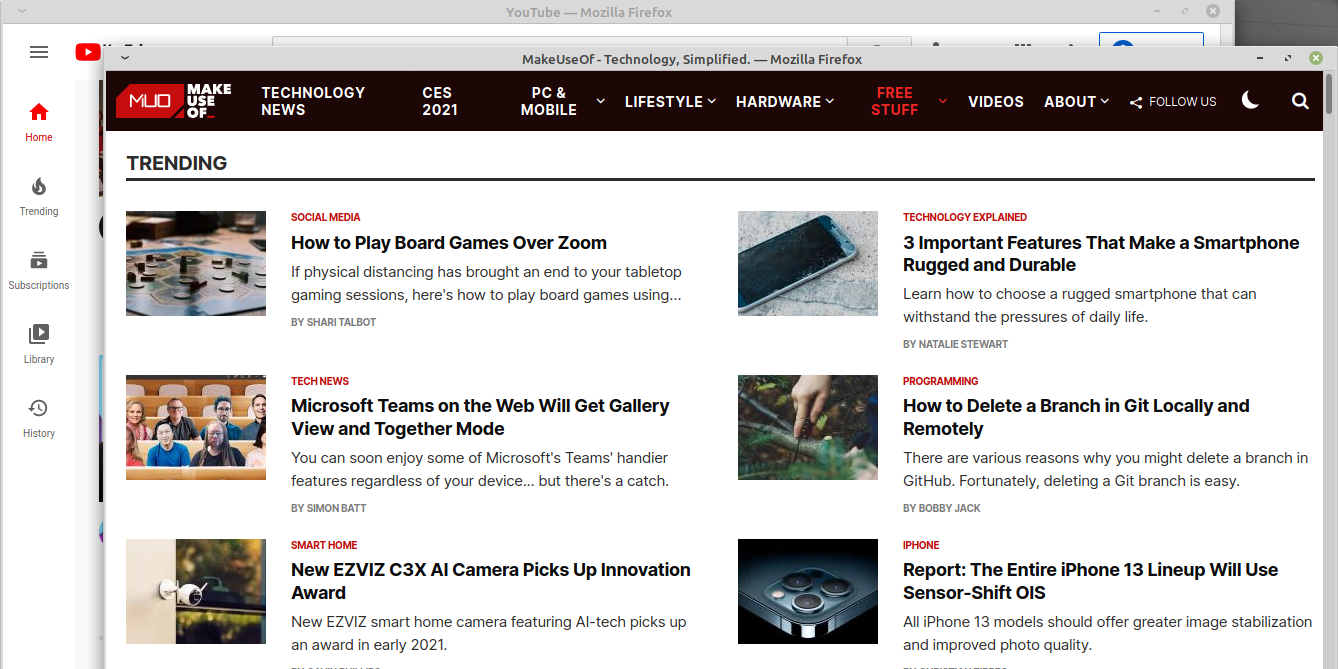Toggle dark mode moon icon
Screen dimensions: 1338x669
click(1250, 100)
